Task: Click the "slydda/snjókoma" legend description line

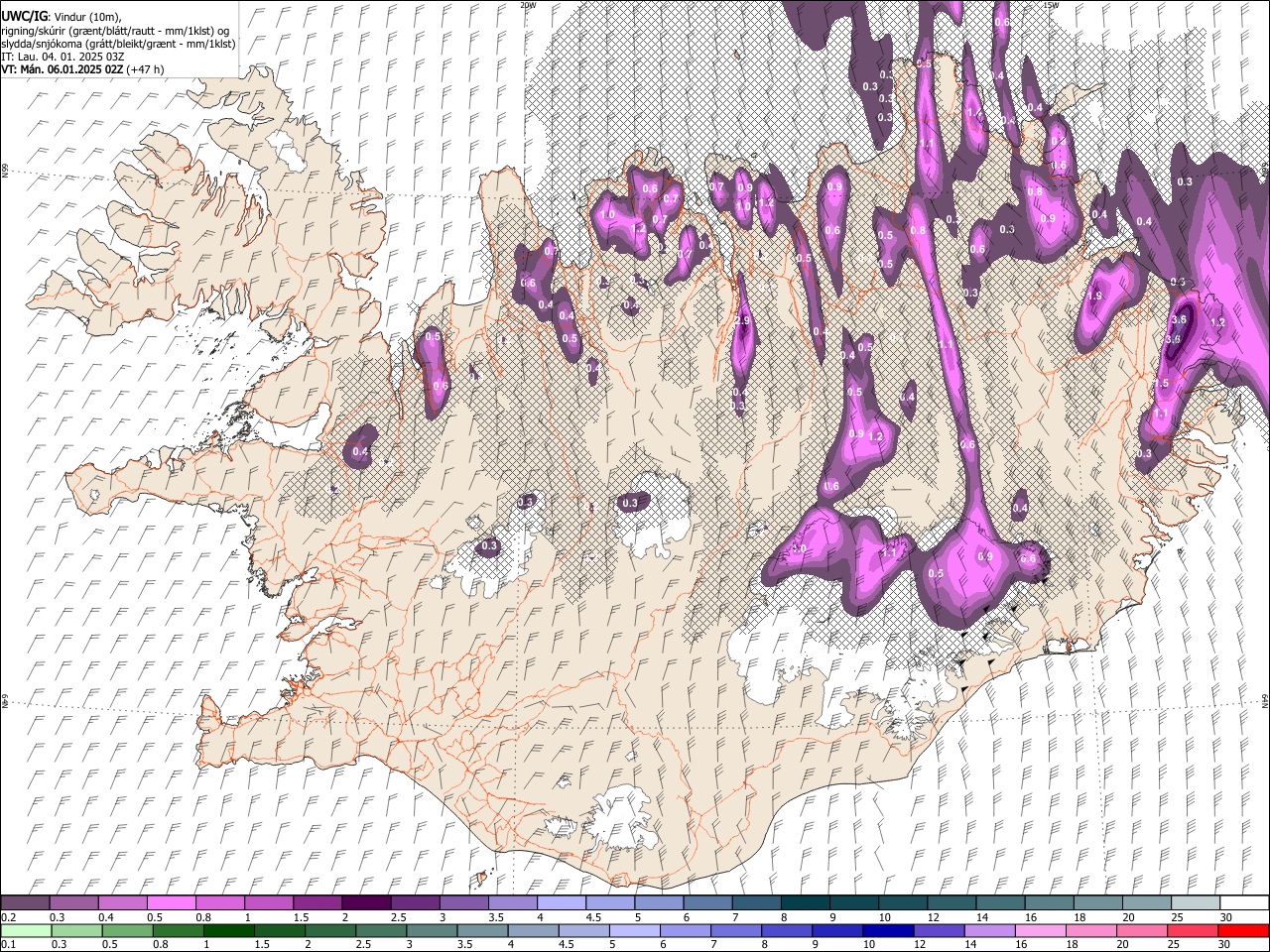Action: (118, 44)
